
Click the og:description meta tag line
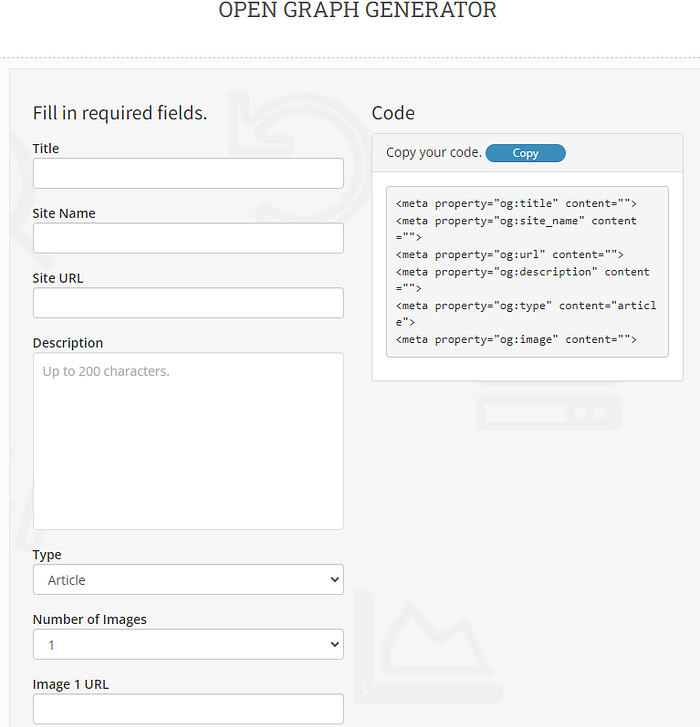click(522, 280)
